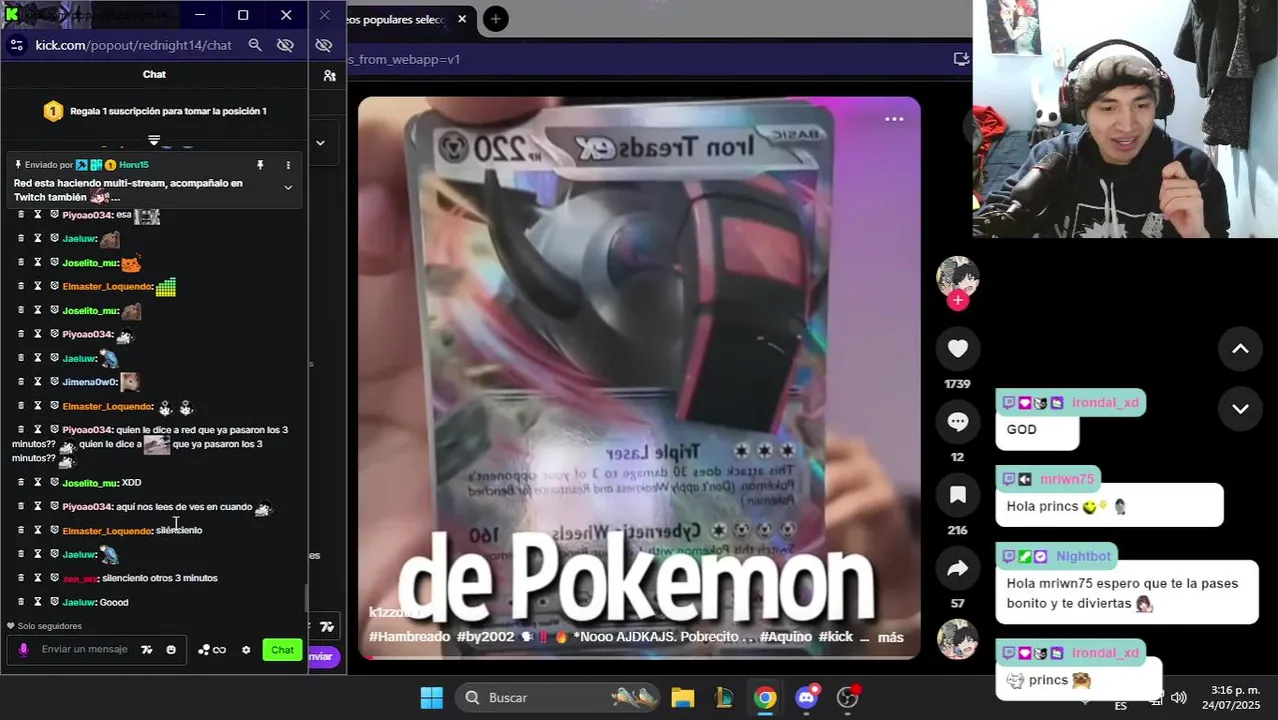Click mriwn75 username in overlay chat
1278x720 pixels.
click(1067, 479)
